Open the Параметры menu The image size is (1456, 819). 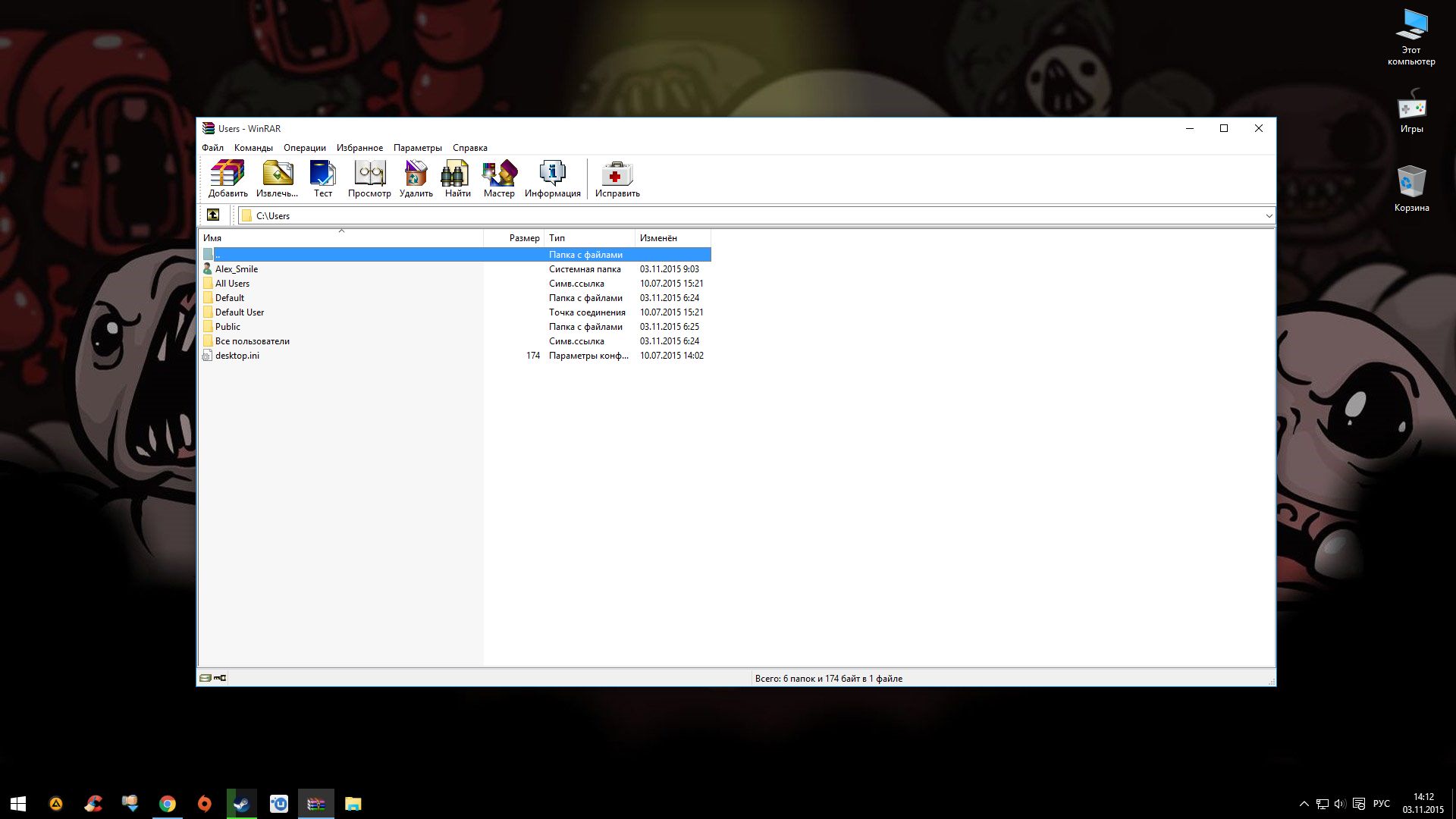[x=418, y=148]
